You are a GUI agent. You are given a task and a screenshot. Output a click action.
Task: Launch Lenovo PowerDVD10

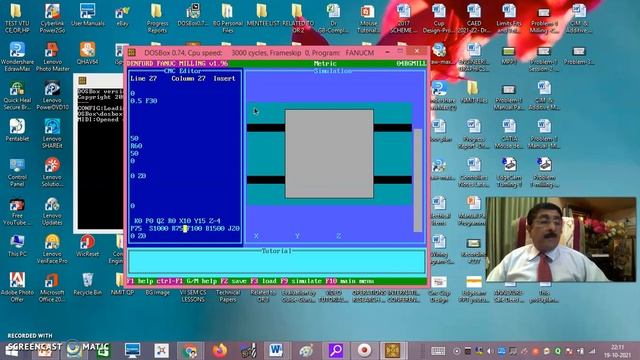[x=52, y=95]
